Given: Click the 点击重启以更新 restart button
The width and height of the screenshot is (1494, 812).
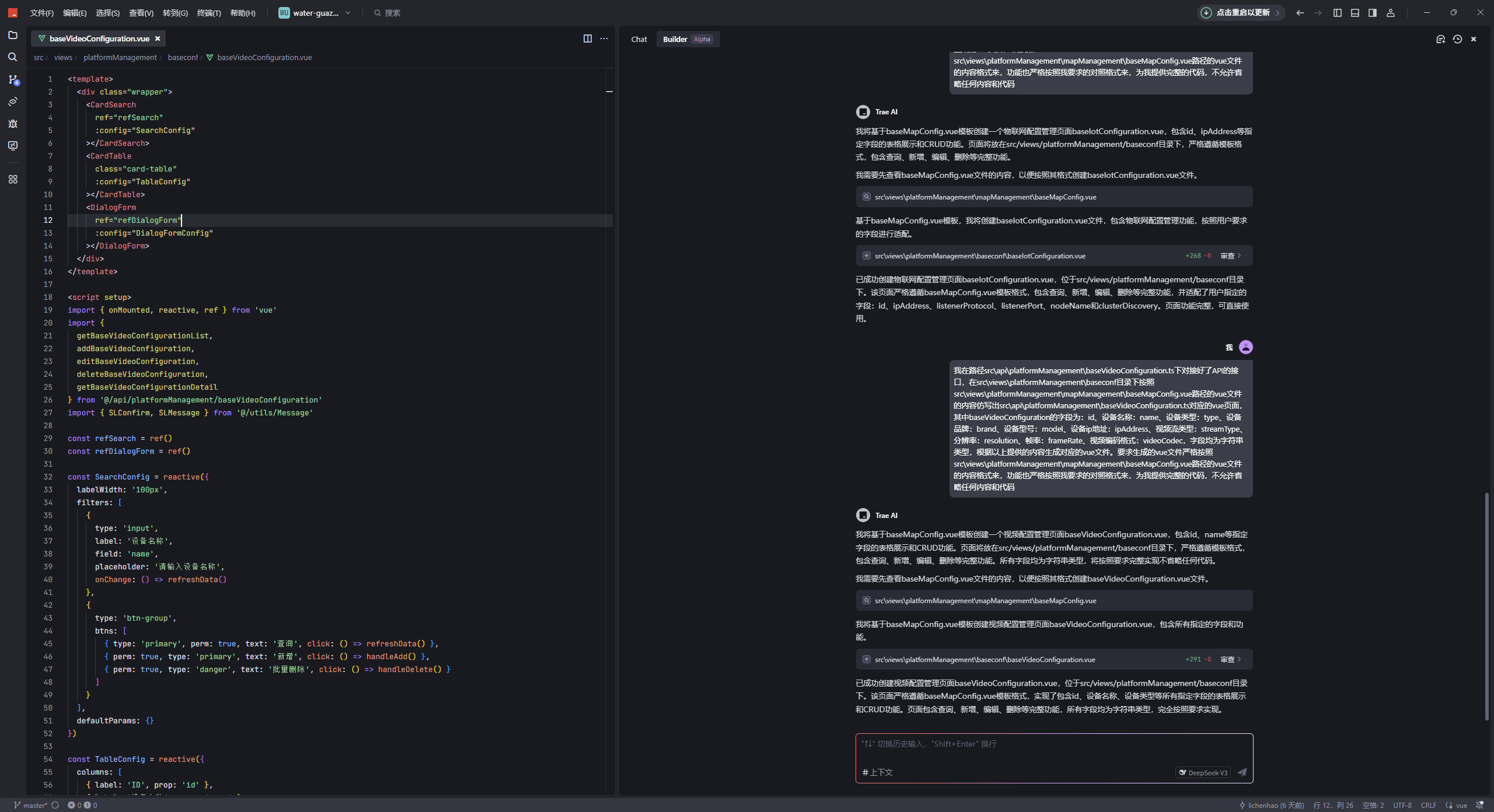Looking at the screenshot, I should pos(1242,13).
